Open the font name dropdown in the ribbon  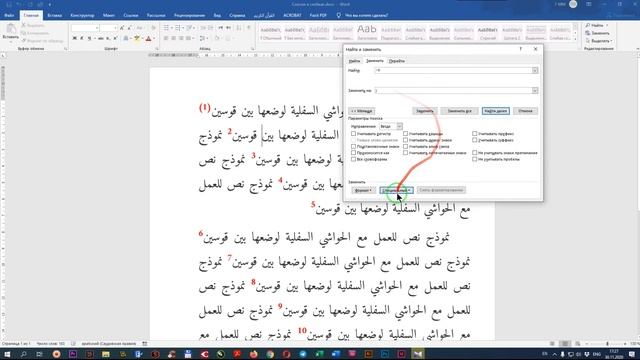click(97, 28)
